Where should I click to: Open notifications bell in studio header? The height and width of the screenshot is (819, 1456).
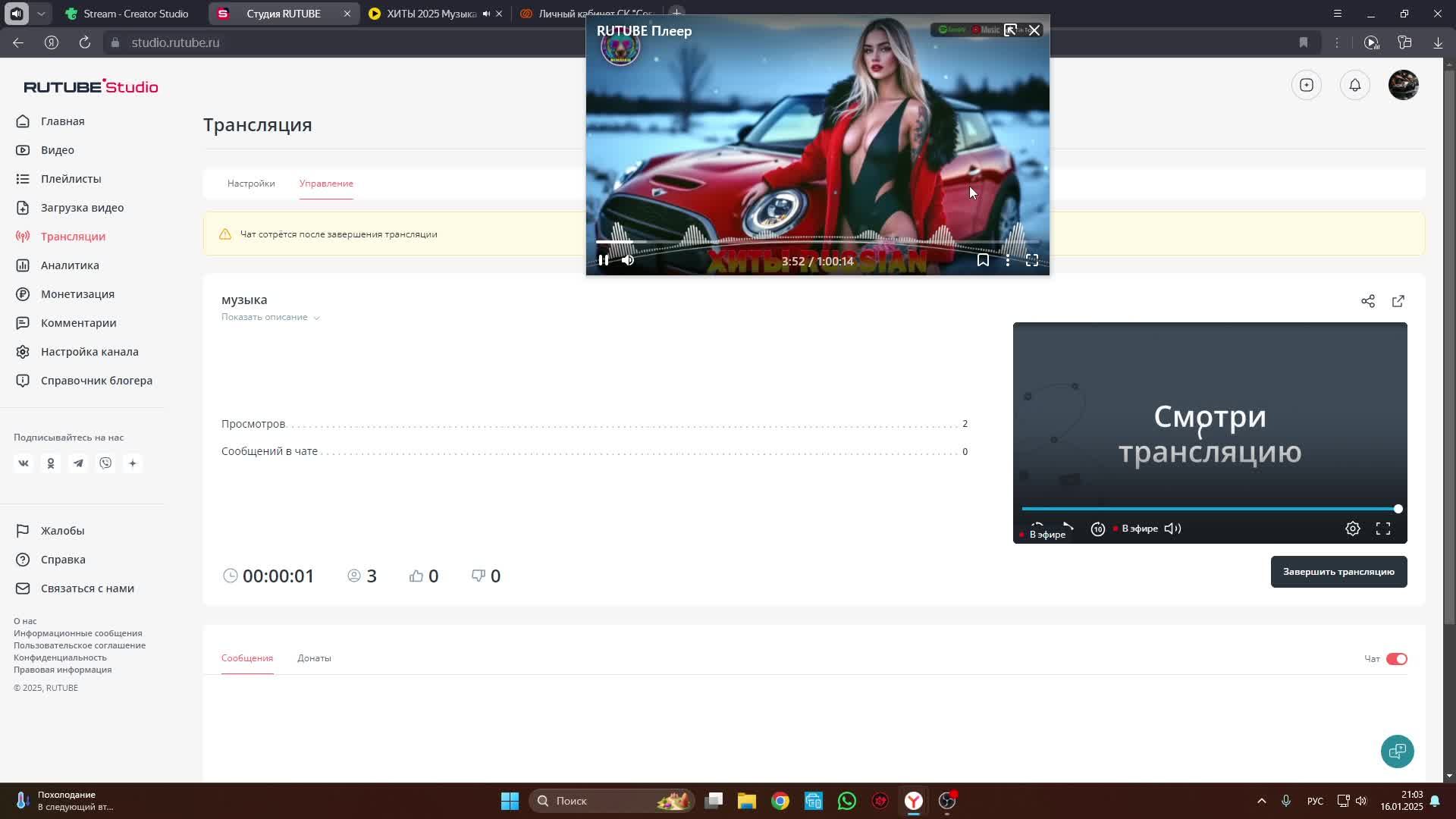1355,85
